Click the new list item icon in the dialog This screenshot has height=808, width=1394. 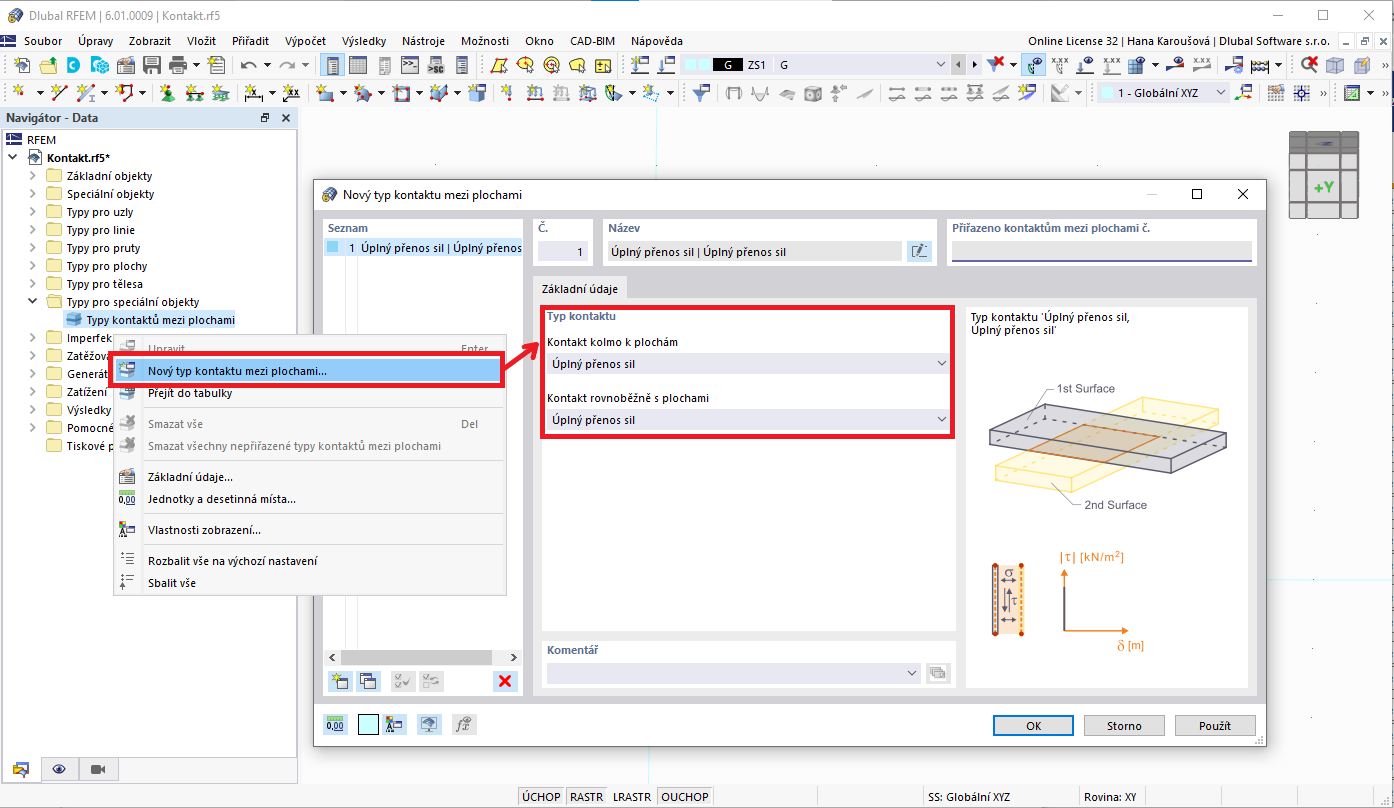[x=340, y=681]
